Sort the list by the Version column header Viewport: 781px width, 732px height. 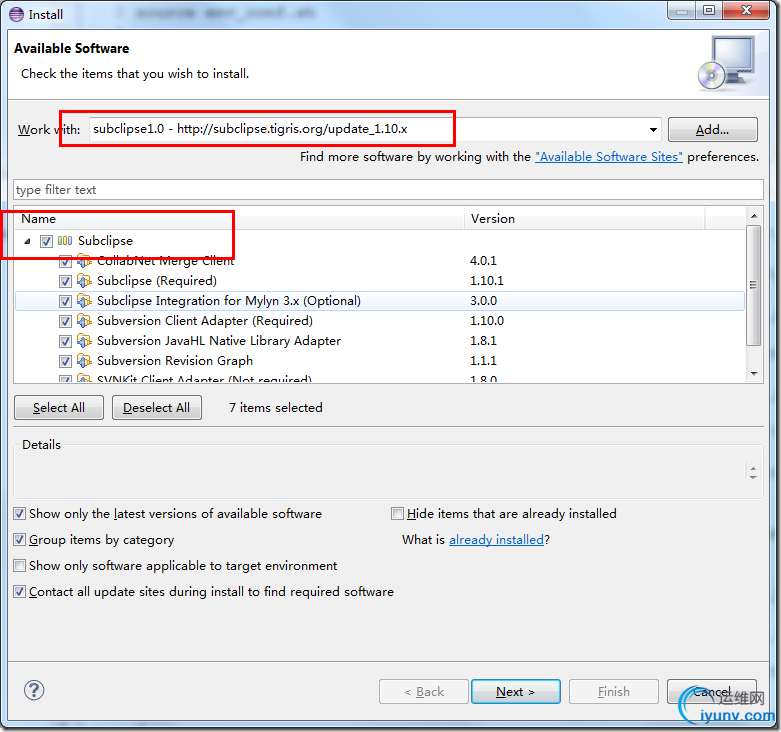tap(584, 219)
